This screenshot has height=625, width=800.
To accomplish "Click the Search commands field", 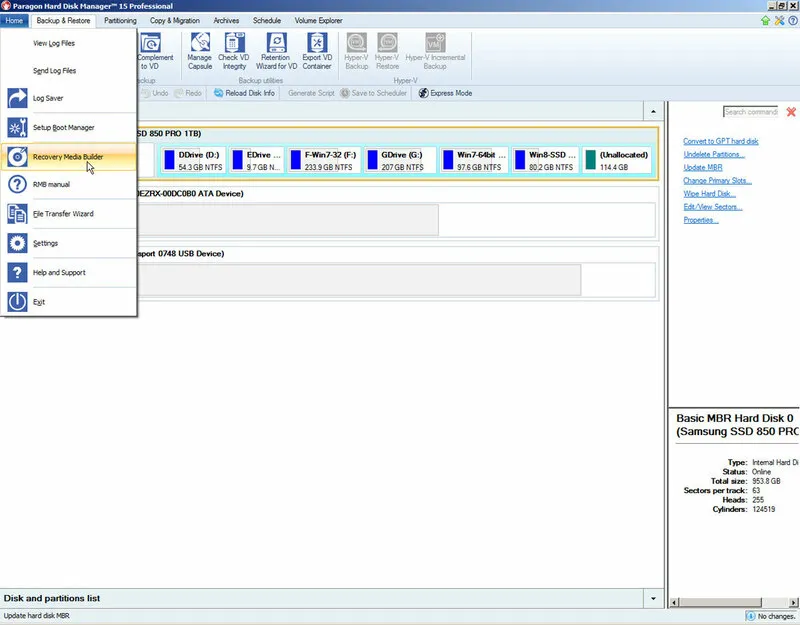I will (751, 112).
